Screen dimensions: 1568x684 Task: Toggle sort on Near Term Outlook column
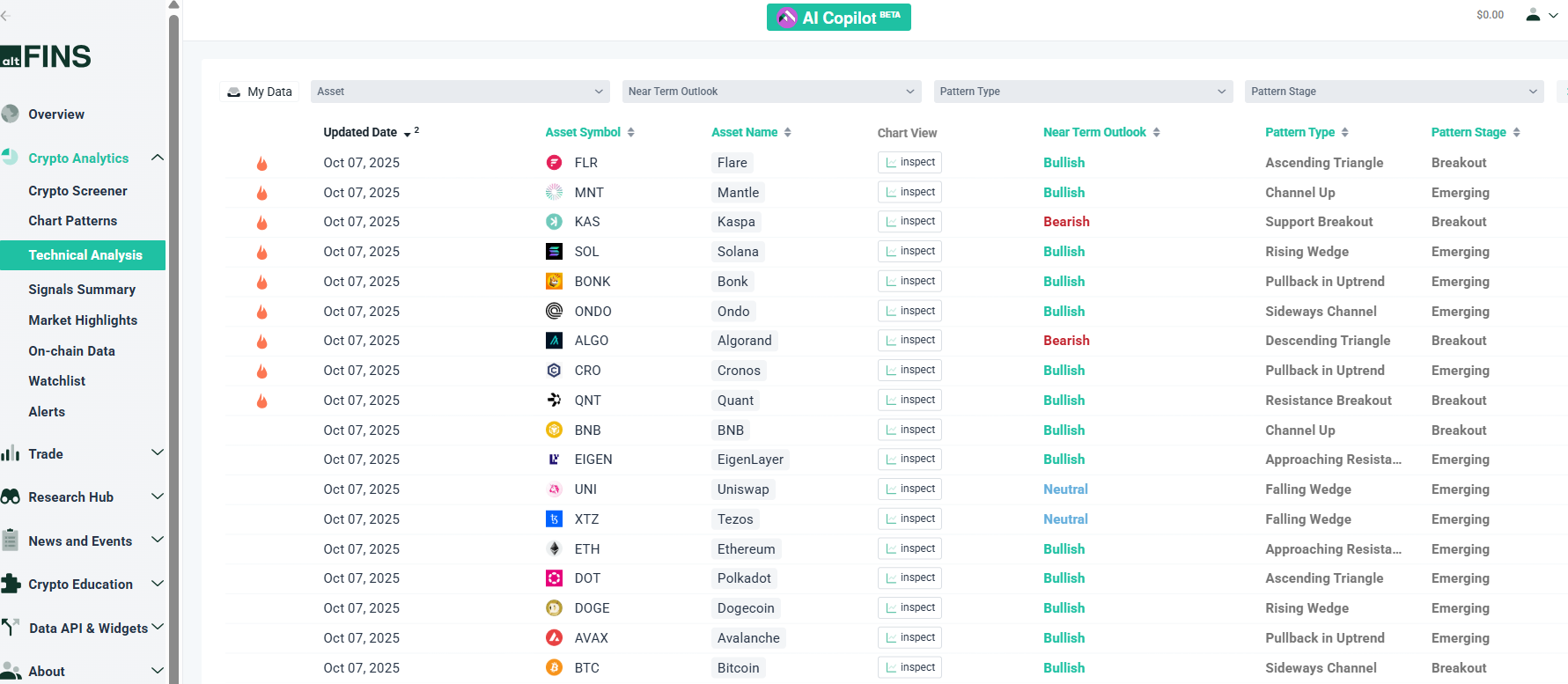pyautogui.click(x=1101, y=133)
